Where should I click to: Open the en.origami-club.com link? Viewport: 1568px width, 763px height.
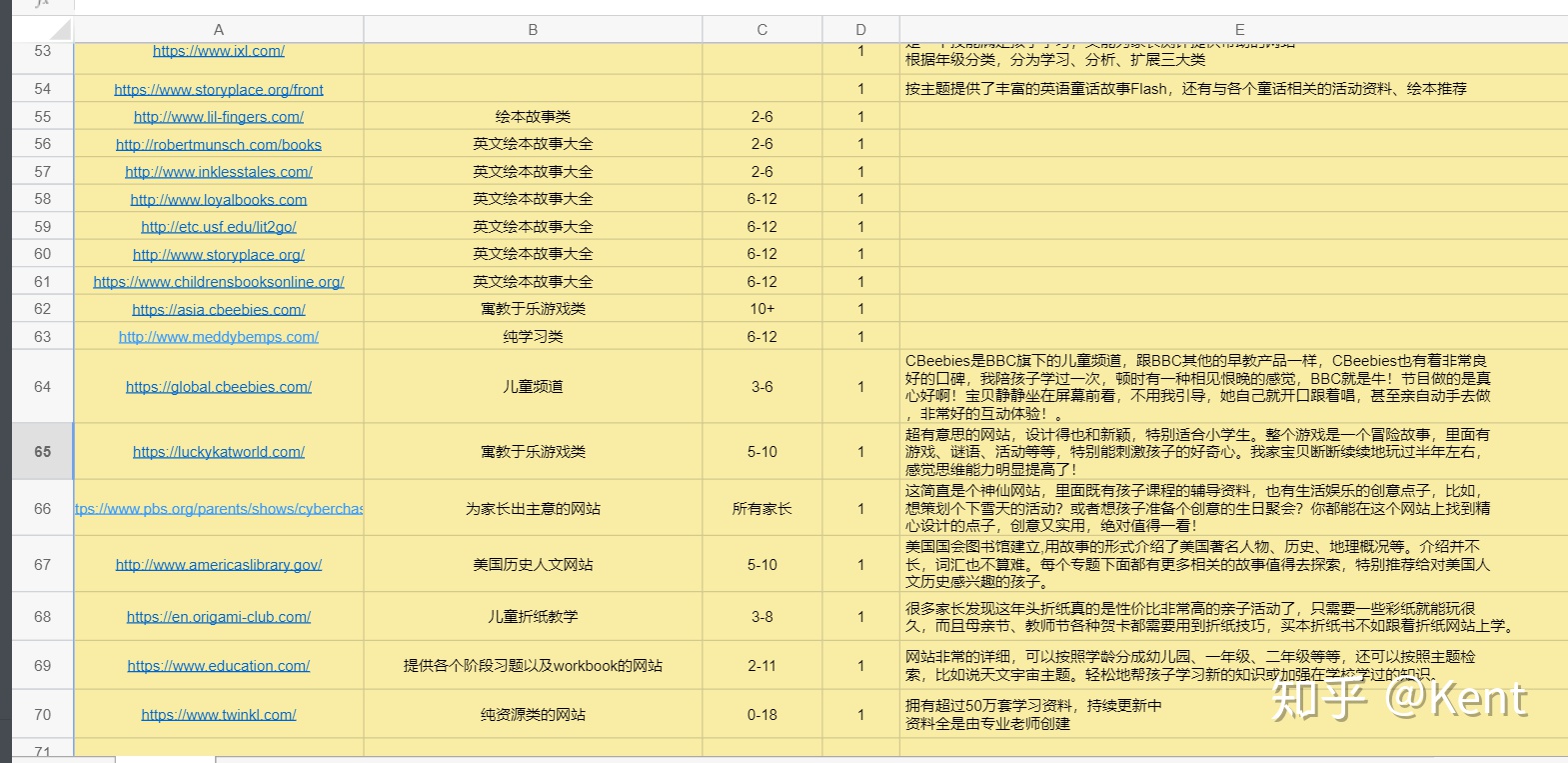point(218,617)
